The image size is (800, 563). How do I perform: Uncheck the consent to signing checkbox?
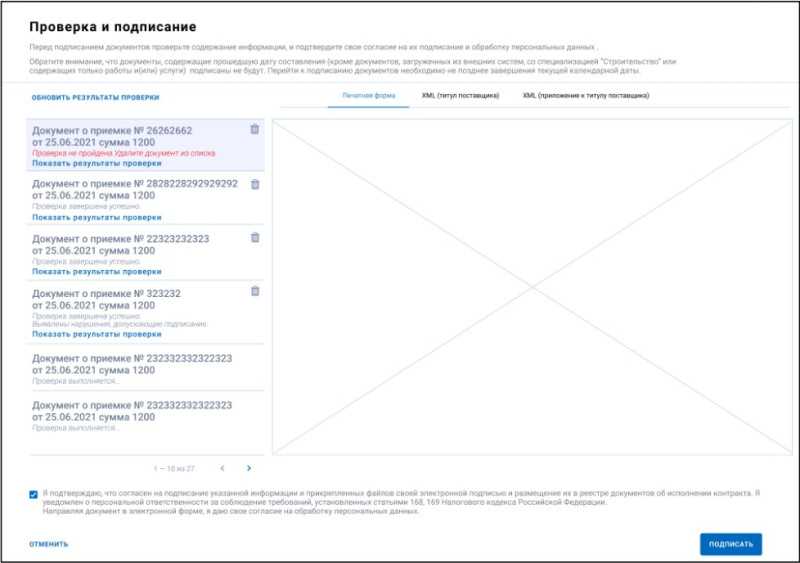click(x=34, y=494)
